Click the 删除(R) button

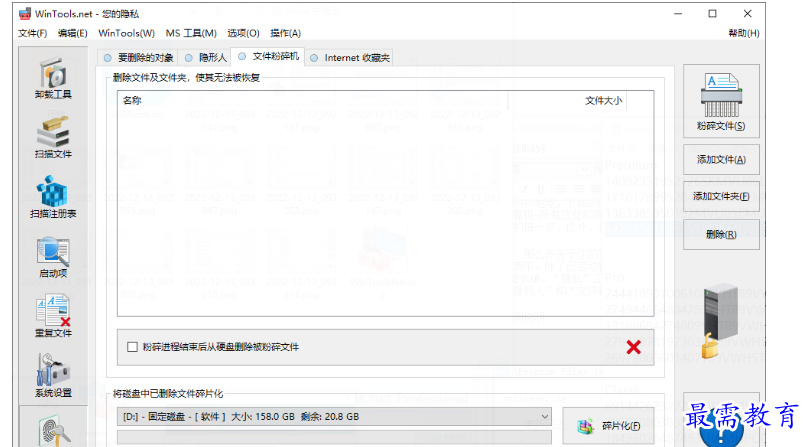[721, 235]
